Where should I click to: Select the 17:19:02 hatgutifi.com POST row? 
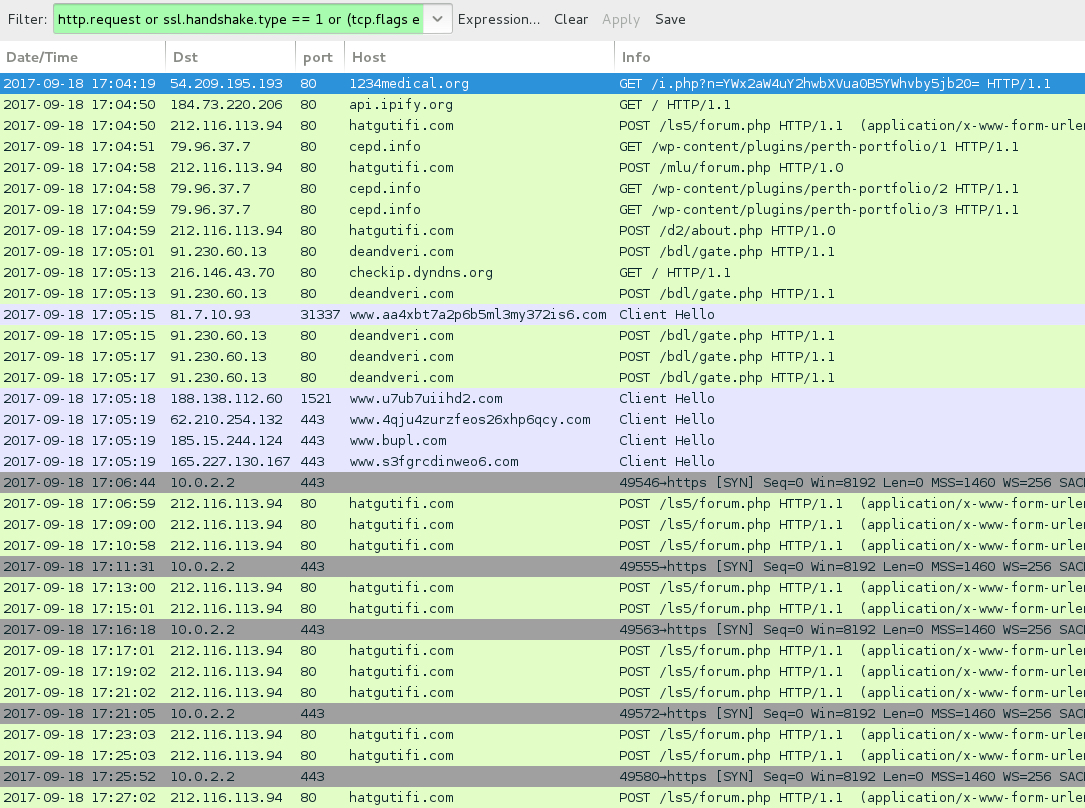[542, 671]
